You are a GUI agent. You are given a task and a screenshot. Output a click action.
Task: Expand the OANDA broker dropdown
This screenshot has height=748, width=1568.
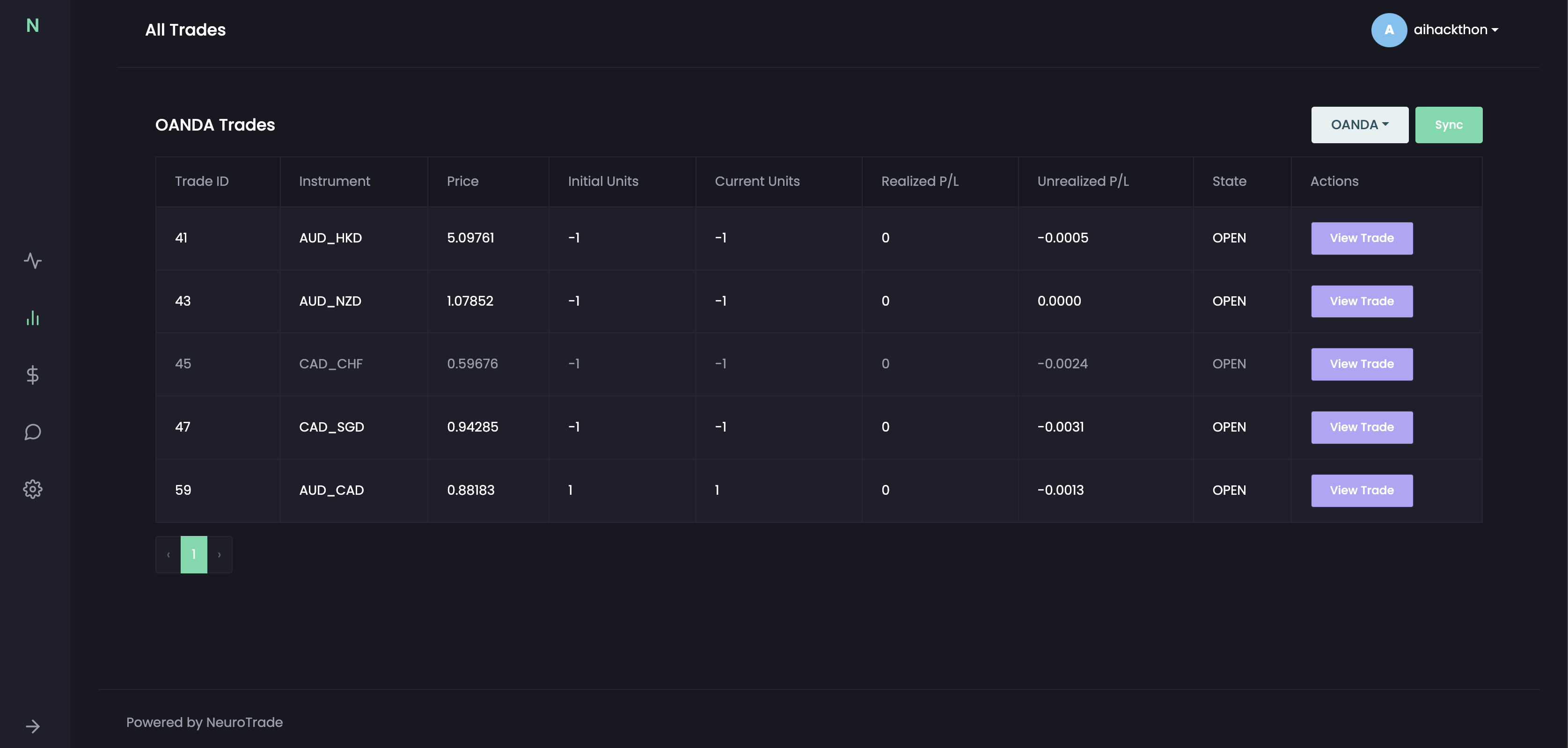coord(1359,125)
